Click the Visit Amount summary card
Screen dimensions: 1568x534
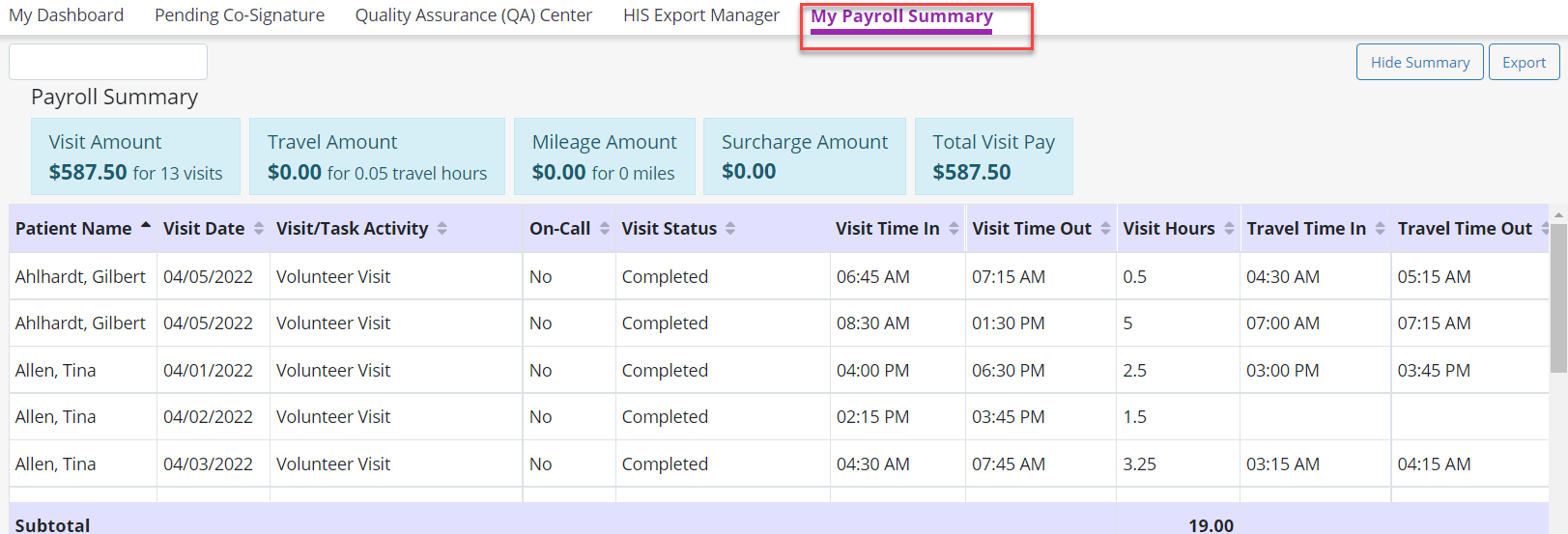[135, 156]
